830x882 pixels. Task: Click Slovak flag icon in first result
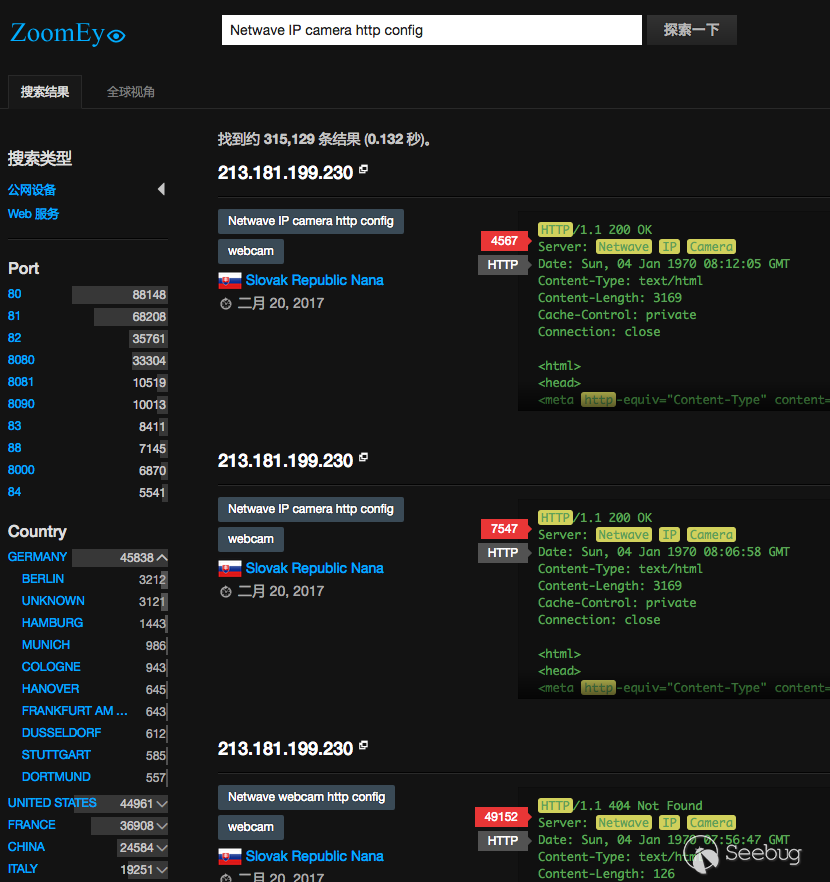pos(229,281)
